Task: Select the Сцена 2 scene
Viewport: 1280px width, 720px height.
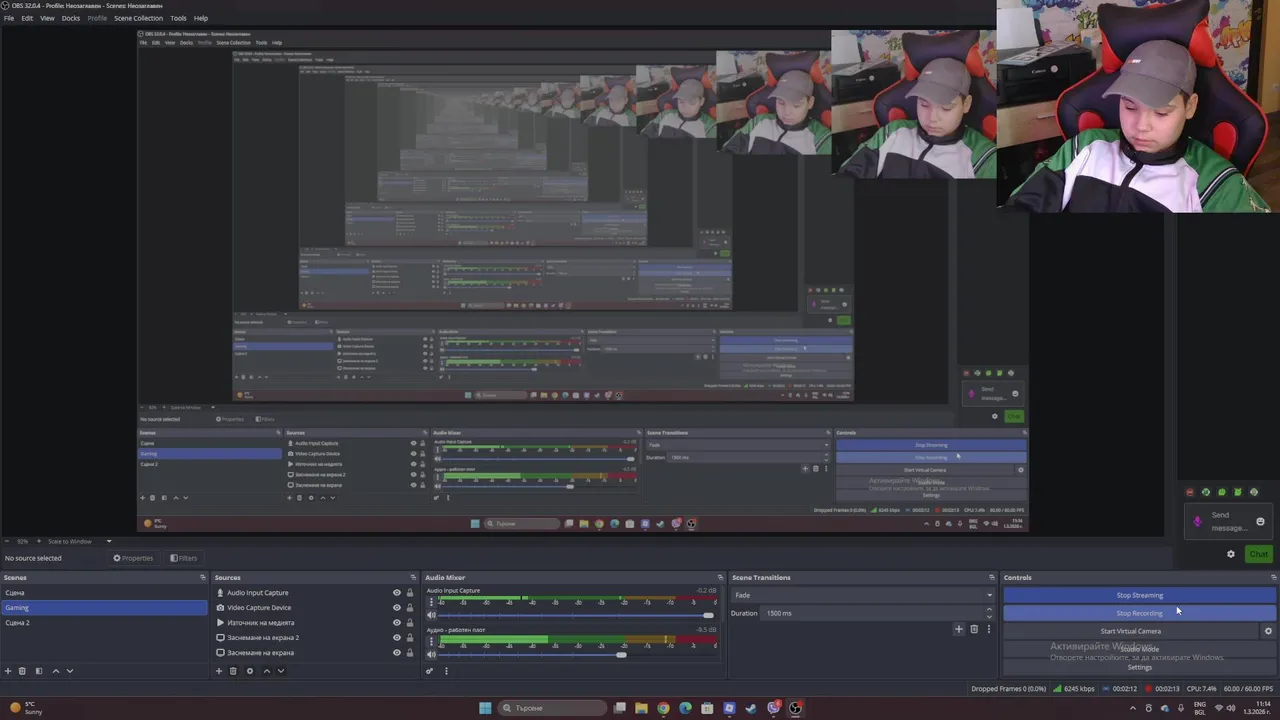Action: tap(104, 623)
